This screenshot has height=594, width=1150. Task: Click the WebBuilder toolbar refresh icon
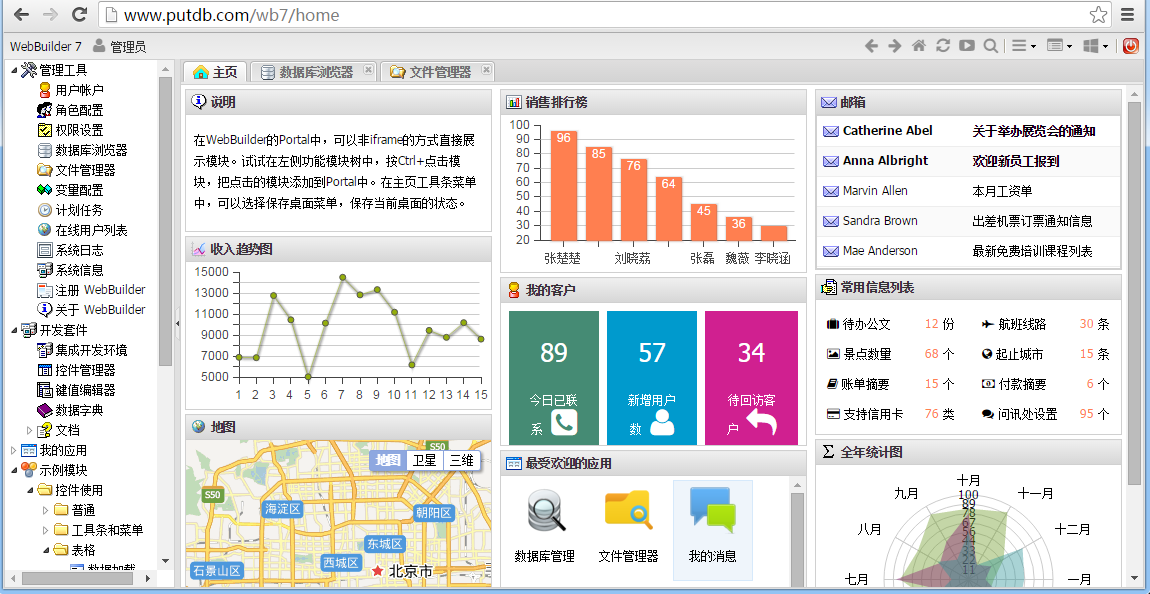tap(943, 46)
